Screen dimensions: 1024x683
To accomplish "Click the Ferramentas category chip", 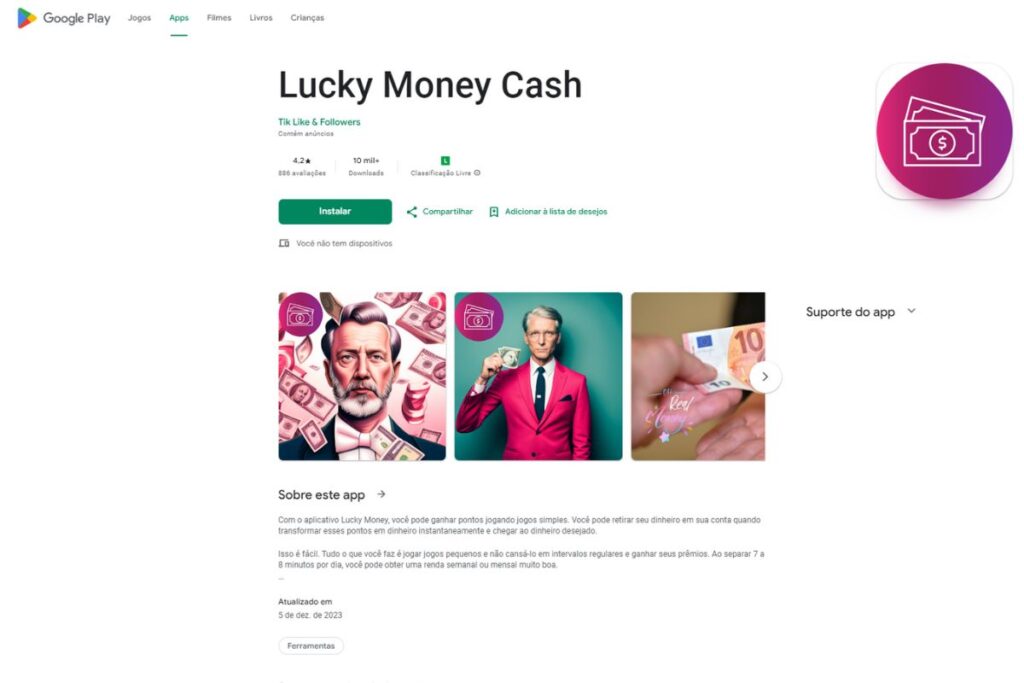I will pos(311,646).
